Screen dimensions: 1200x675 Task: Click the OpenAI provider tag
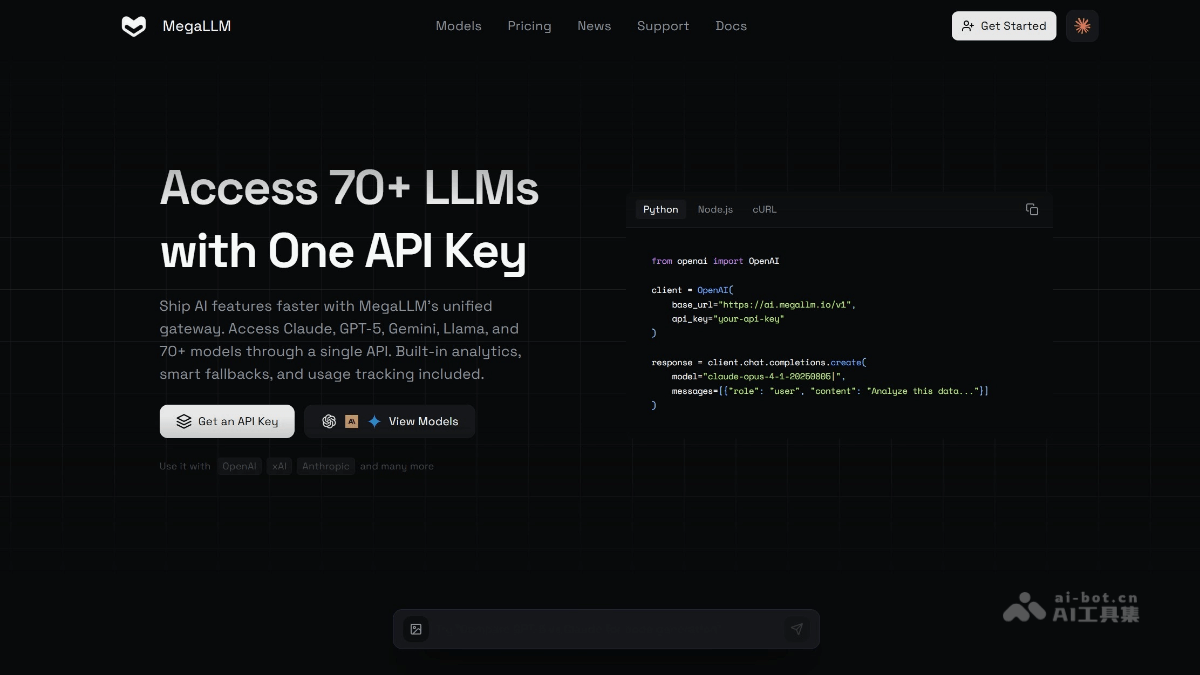coord(239,466)
